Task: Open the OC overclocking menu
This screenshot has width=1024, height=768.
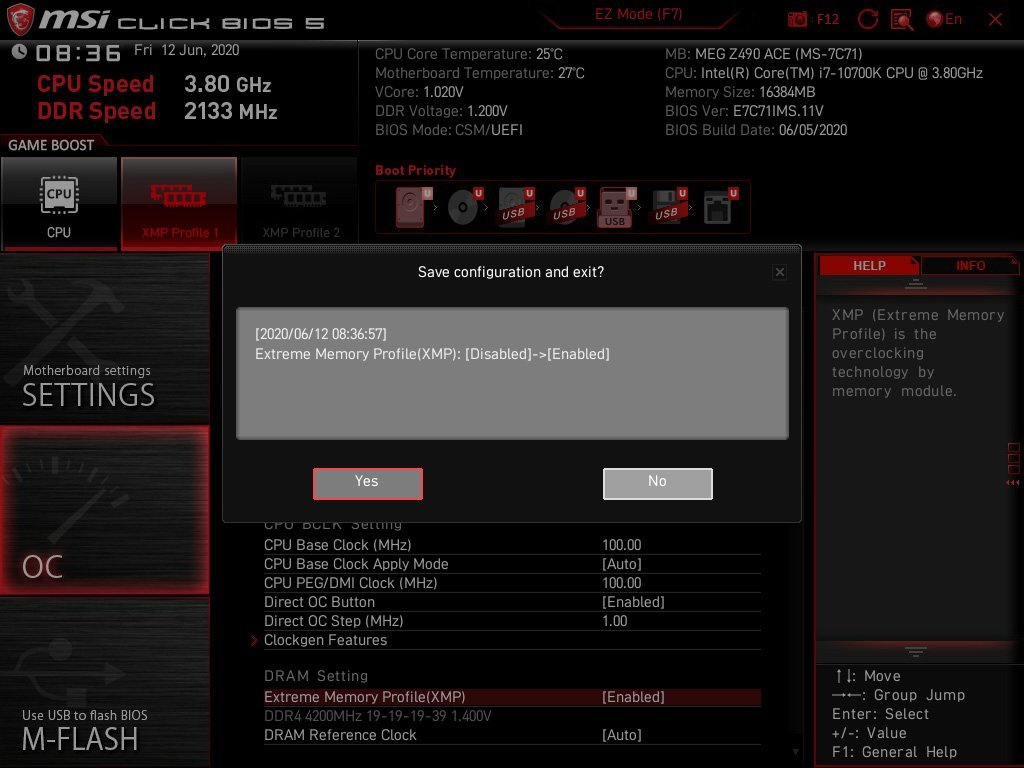Action: pos(104,510)
